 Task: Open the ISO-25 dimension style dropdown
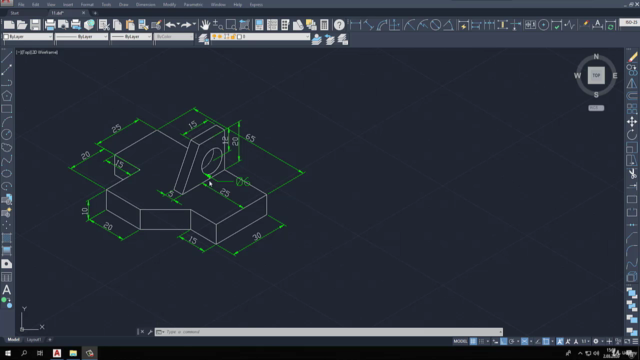pos(629,22)
